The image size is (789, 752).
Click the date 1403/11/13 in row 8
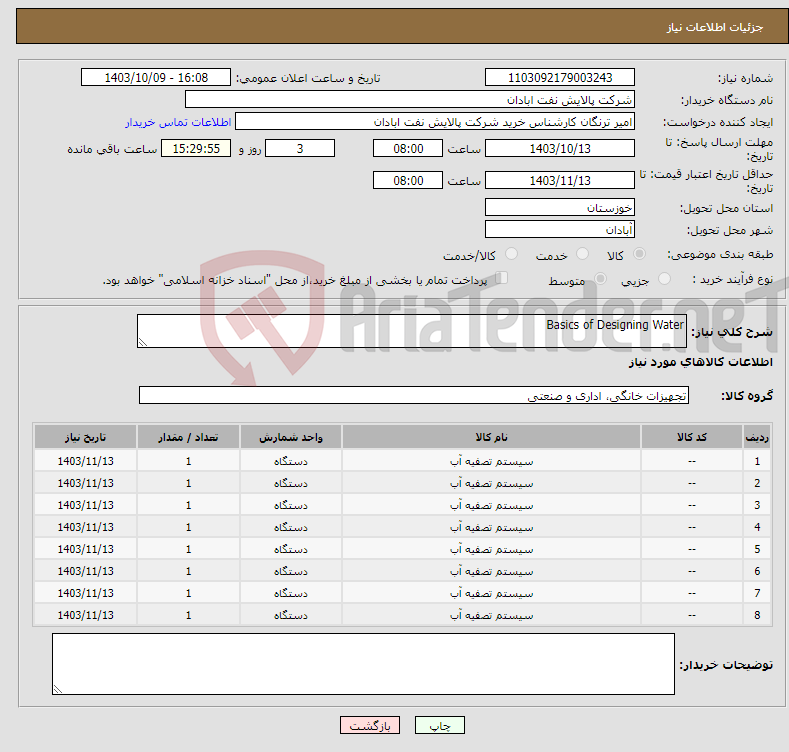point(86,615)
